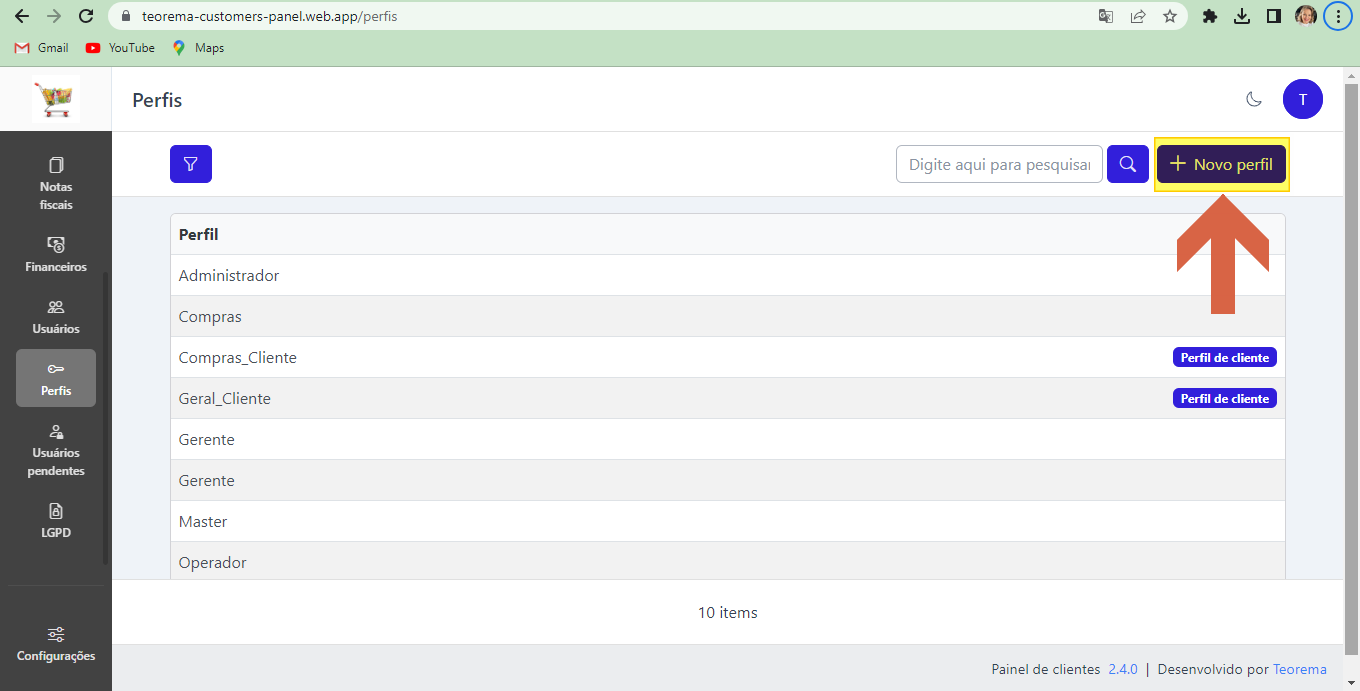
Task: Select the Operador profile row
Action: [x=728, y=561]
